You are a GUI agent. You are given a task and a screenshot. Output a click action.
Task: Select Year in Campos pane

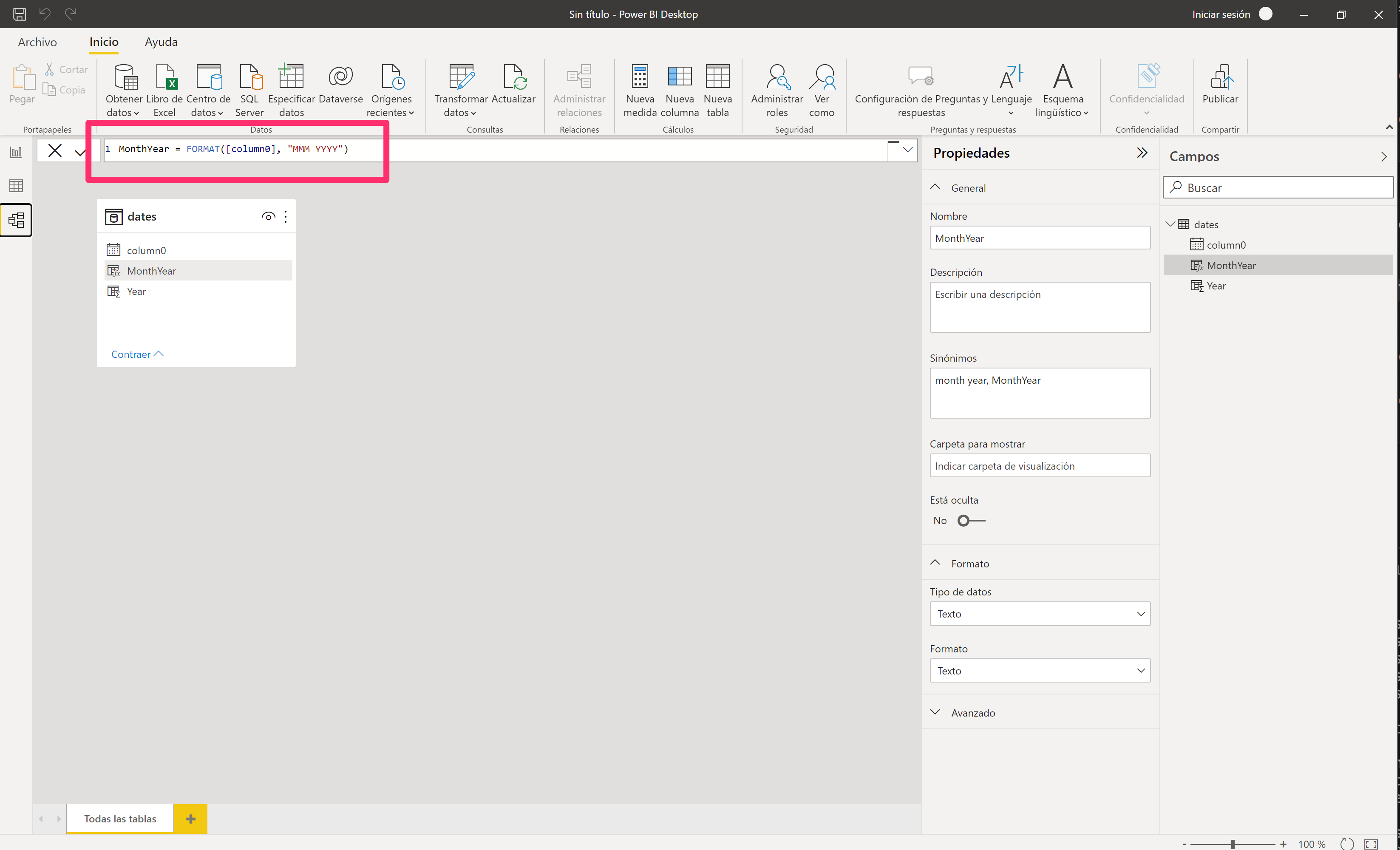pos(1278,285)
